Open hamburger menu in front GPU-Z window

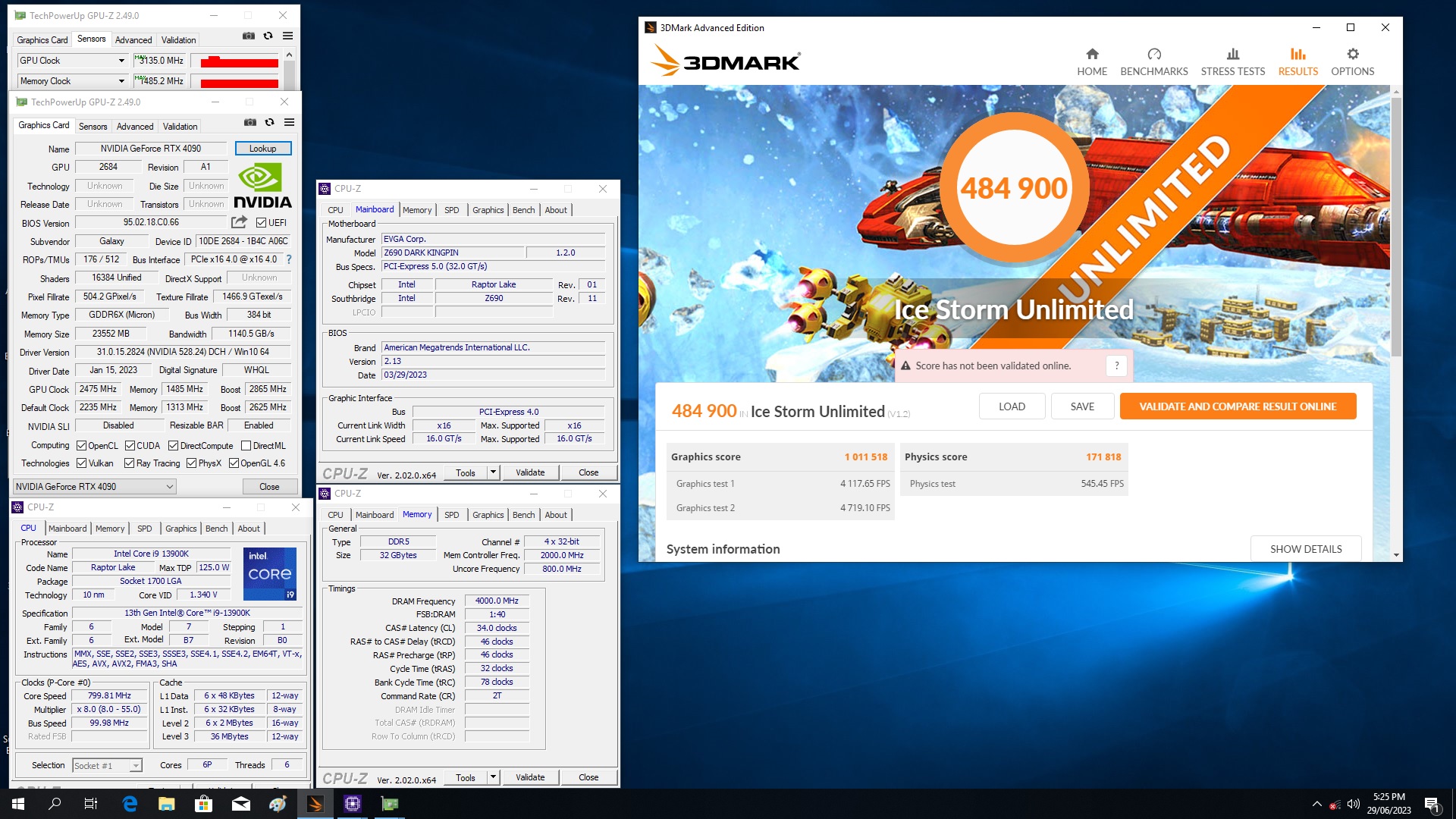[x=289, y=122]
